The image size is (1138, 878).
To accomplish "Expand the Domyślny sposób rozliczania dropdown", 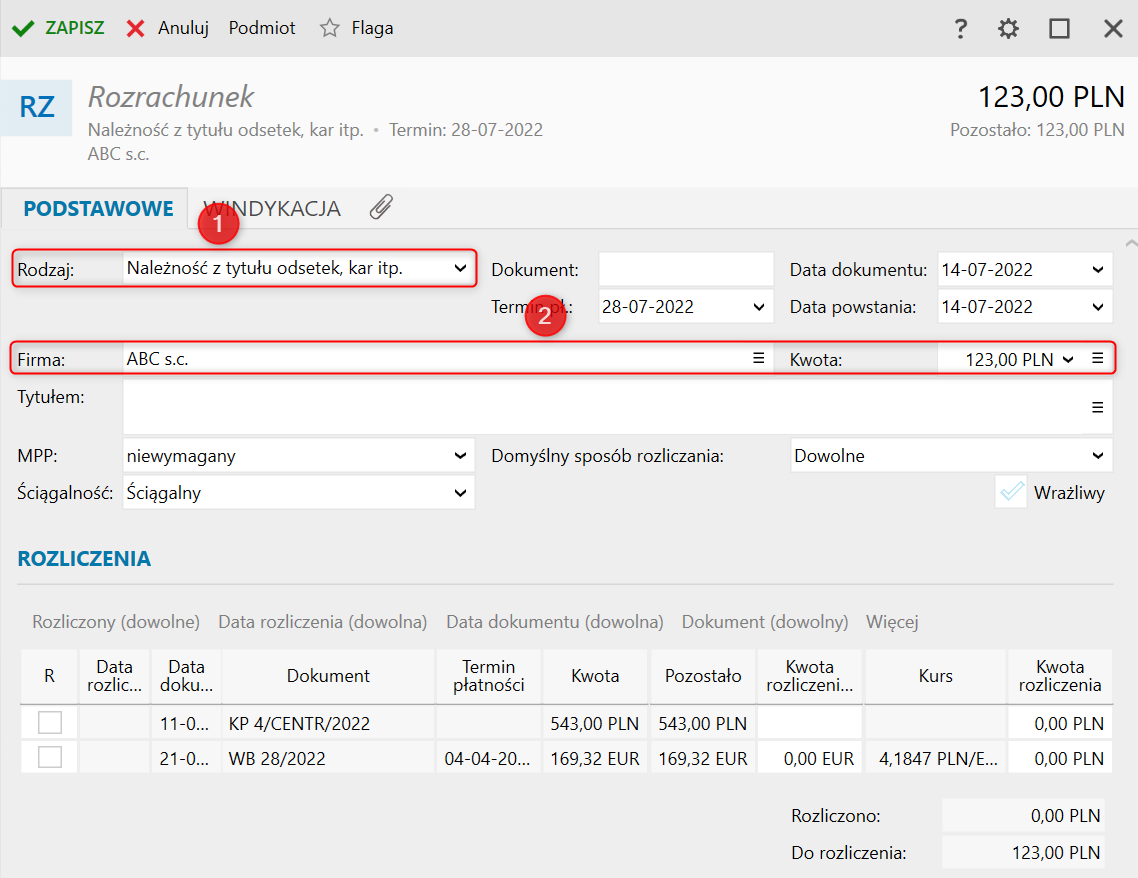I will click(x=1097, y=456).
